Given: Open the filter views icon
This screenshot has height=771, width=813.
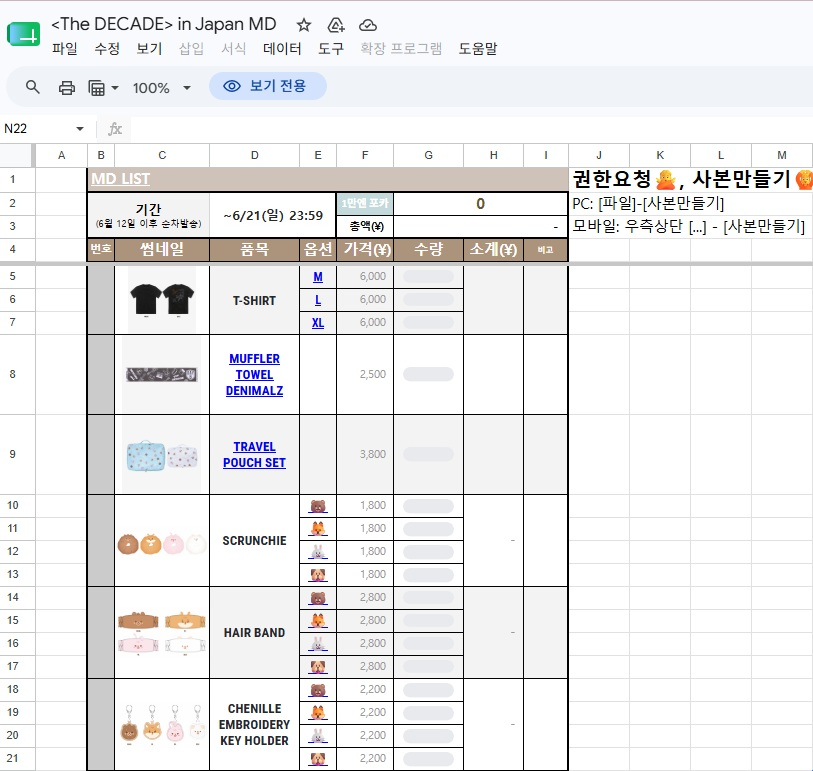Looking at the screenshot, I should 96,88.
